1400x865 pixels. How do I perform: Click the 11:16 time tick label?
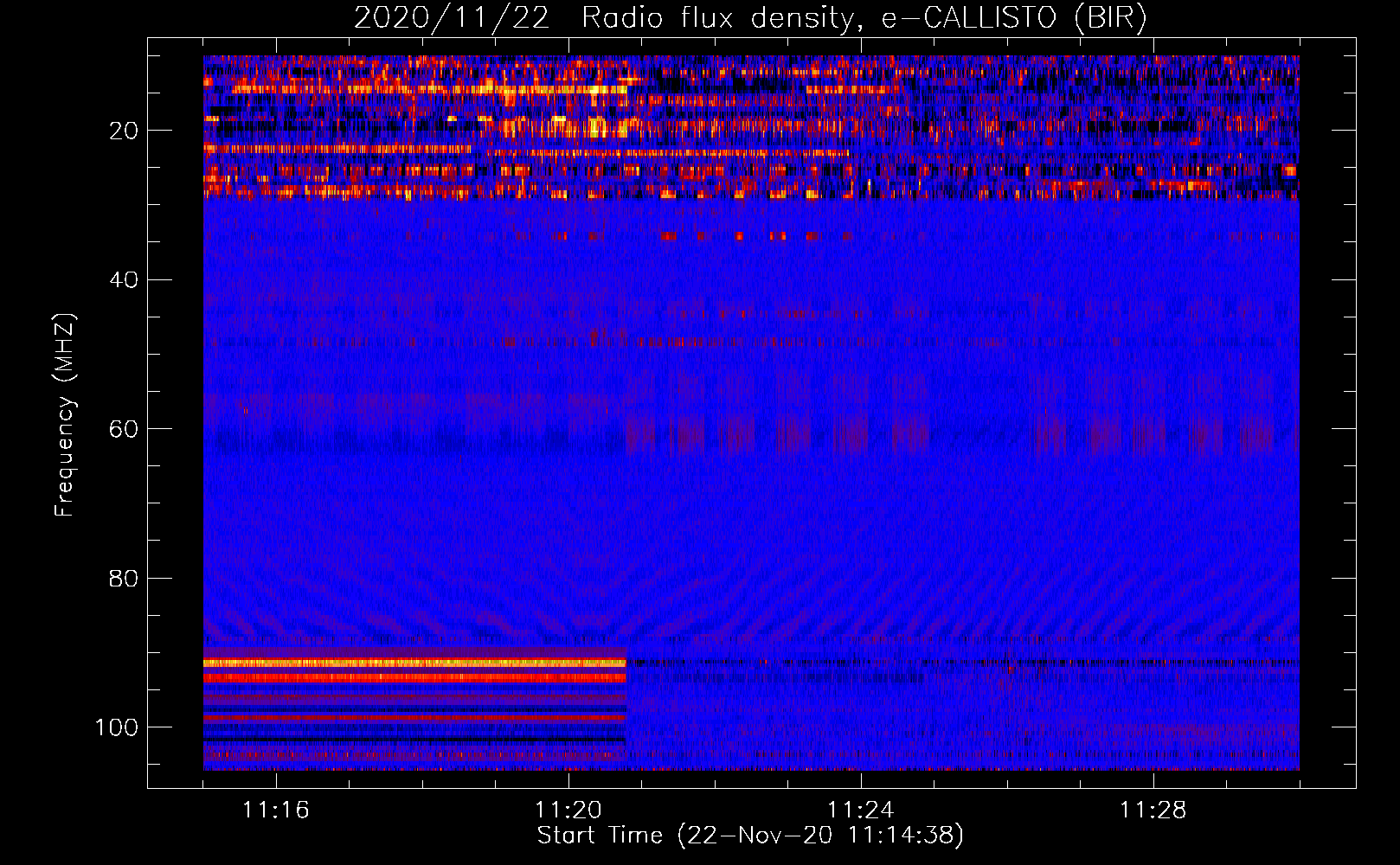point(276,811)
